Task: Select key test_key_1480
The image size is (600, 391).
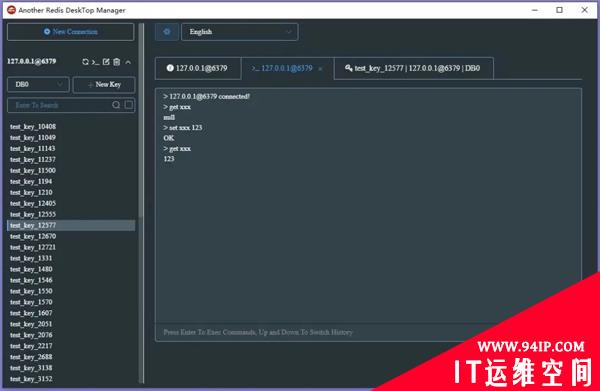Action: tap(71, 269)
